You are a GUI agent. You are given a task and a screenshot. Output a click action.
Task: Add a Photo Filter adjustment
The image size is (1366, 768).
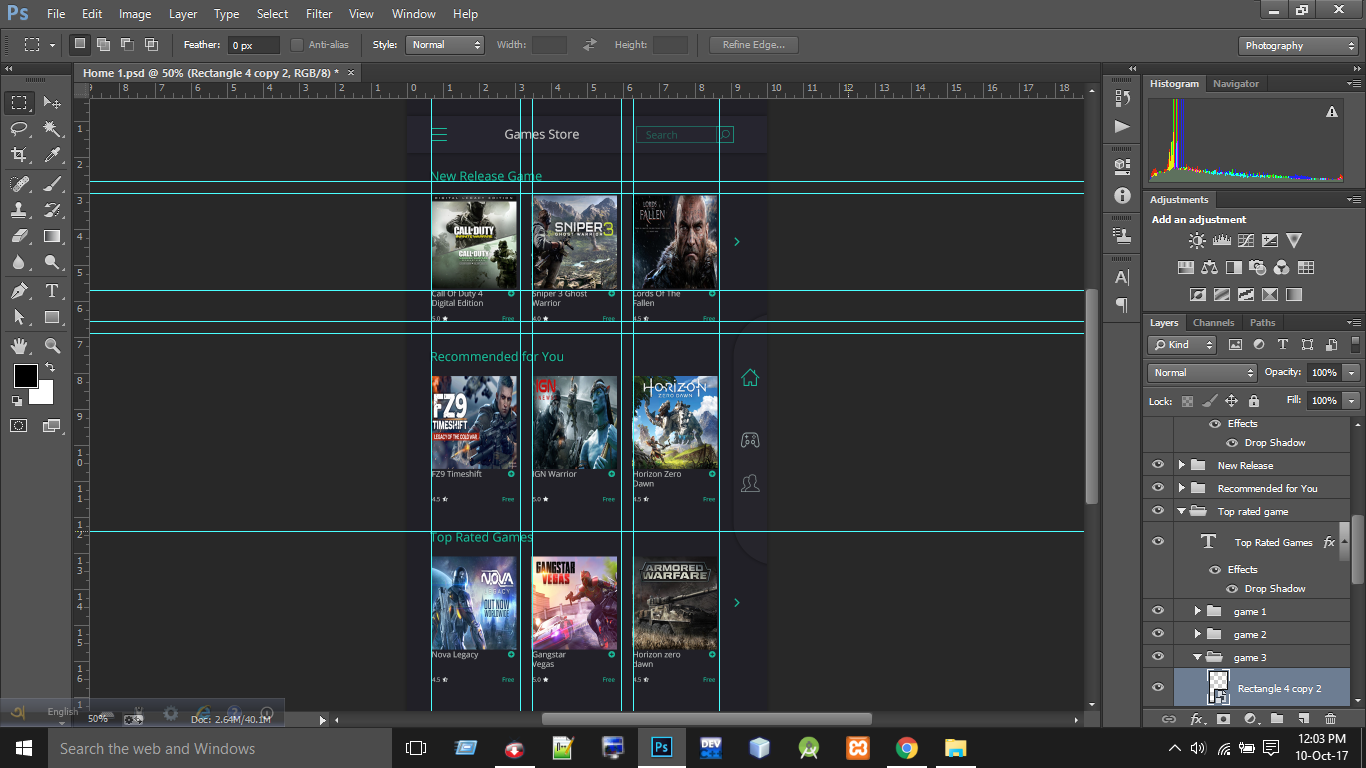pos(1258,268)
